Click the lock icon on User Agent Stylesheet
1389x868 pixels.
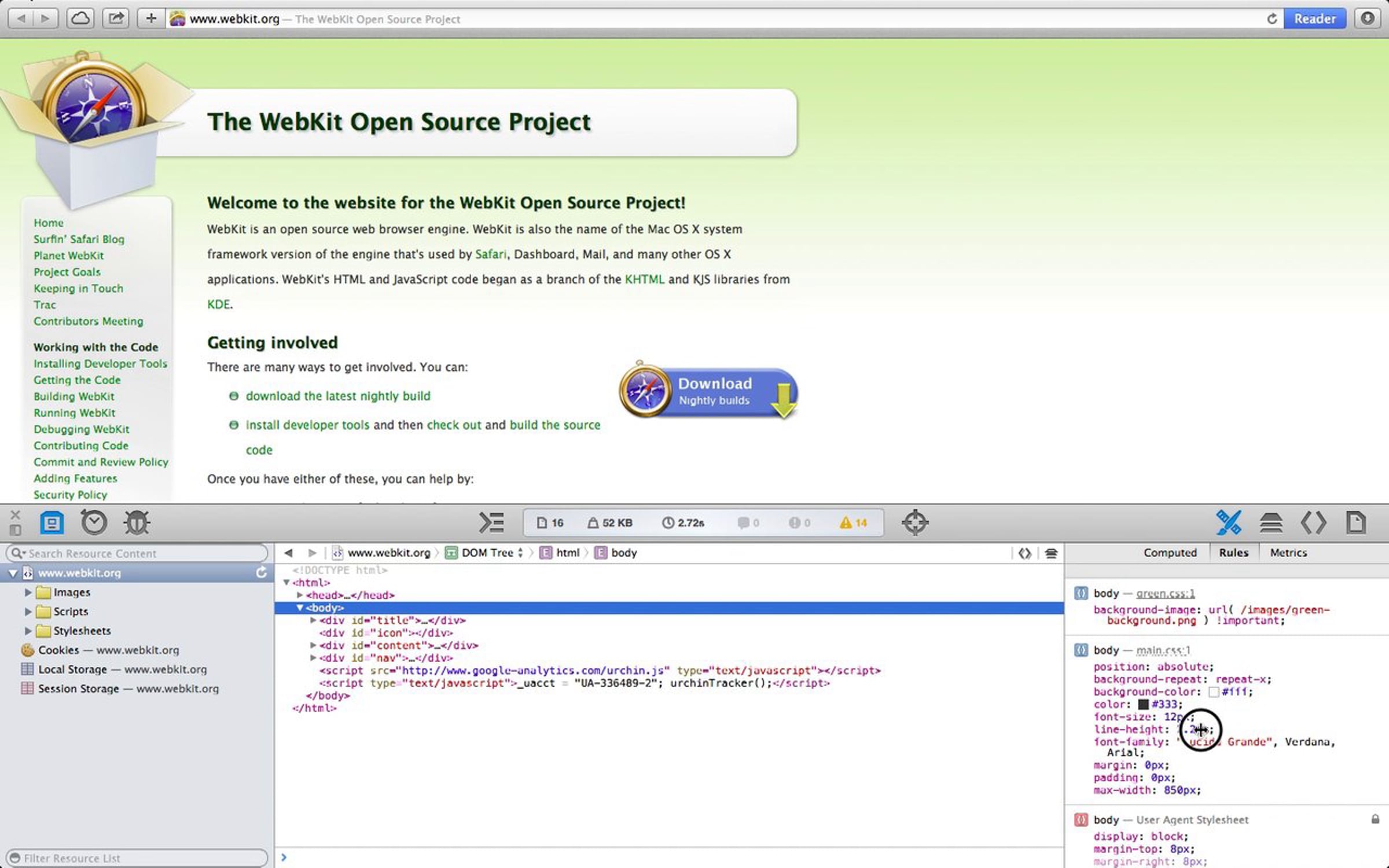(x=1375, y=819)
